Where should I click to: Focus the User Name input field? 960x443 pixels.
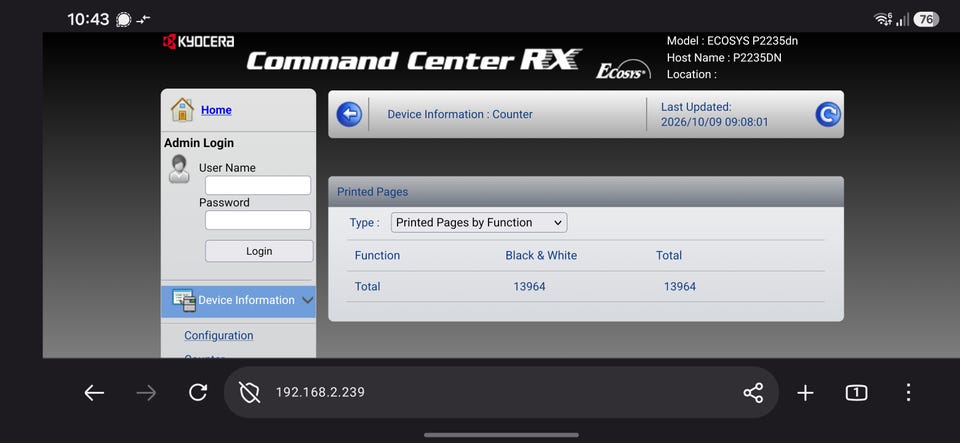pos(258,185)
